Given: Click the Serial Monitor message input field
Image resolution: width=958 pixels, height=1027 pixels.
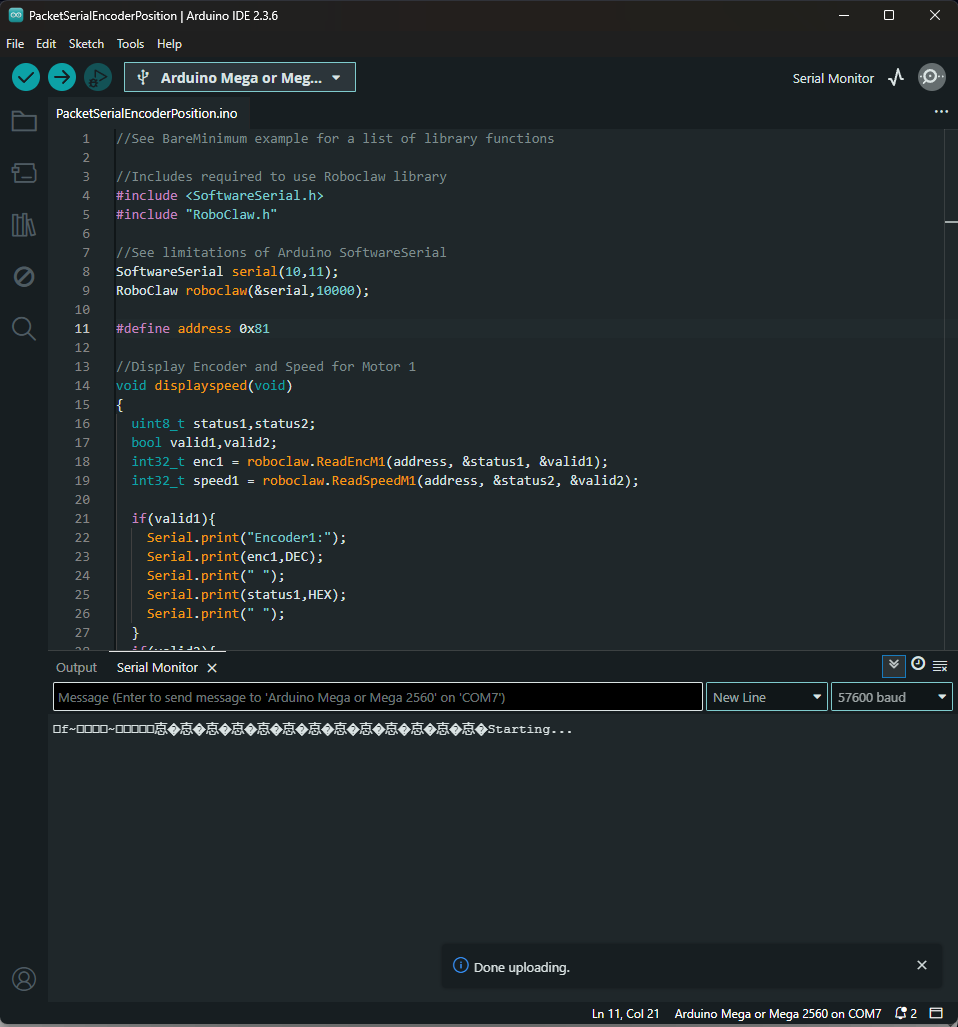Looking at the screenshot, I should 377,697.
